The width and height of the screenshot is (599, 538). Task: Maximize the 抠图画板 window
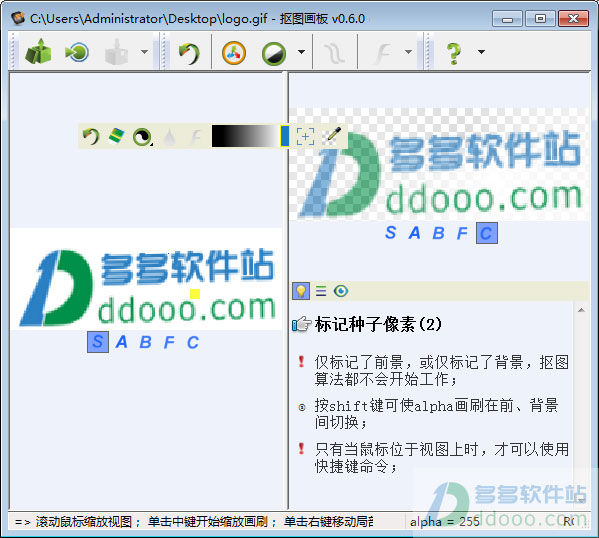[x=540, y=18]
